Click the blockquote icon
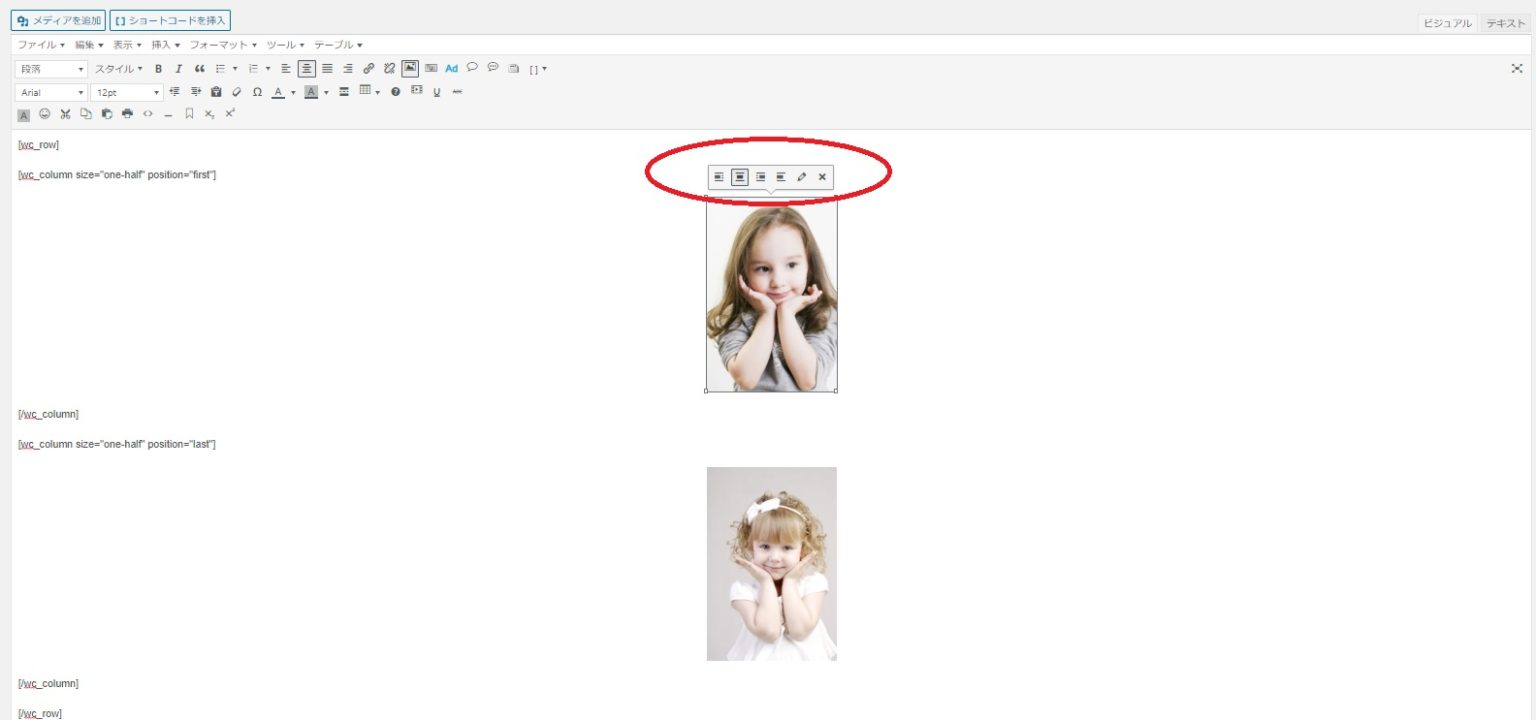This screenshot has width=1536, height=720. [199, 69]
